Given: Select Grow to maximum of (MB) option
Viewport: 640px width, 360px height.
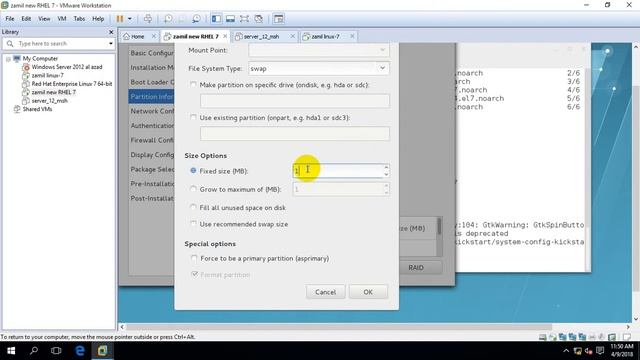Looking at the screenshot, I should pyautogui.click(x=193, y=189).
